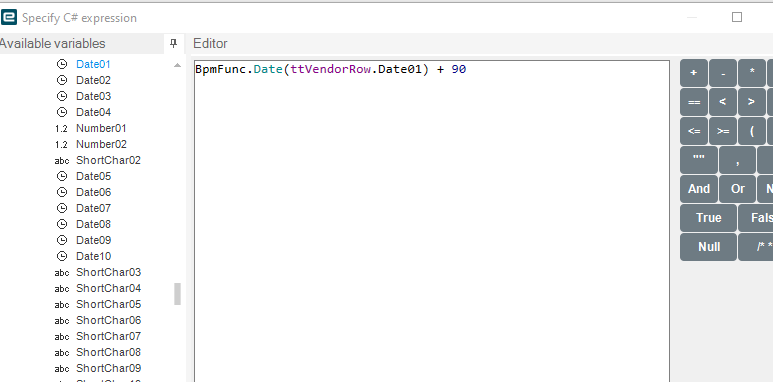Insert the less-than-or-equal operator

[694, 131]
